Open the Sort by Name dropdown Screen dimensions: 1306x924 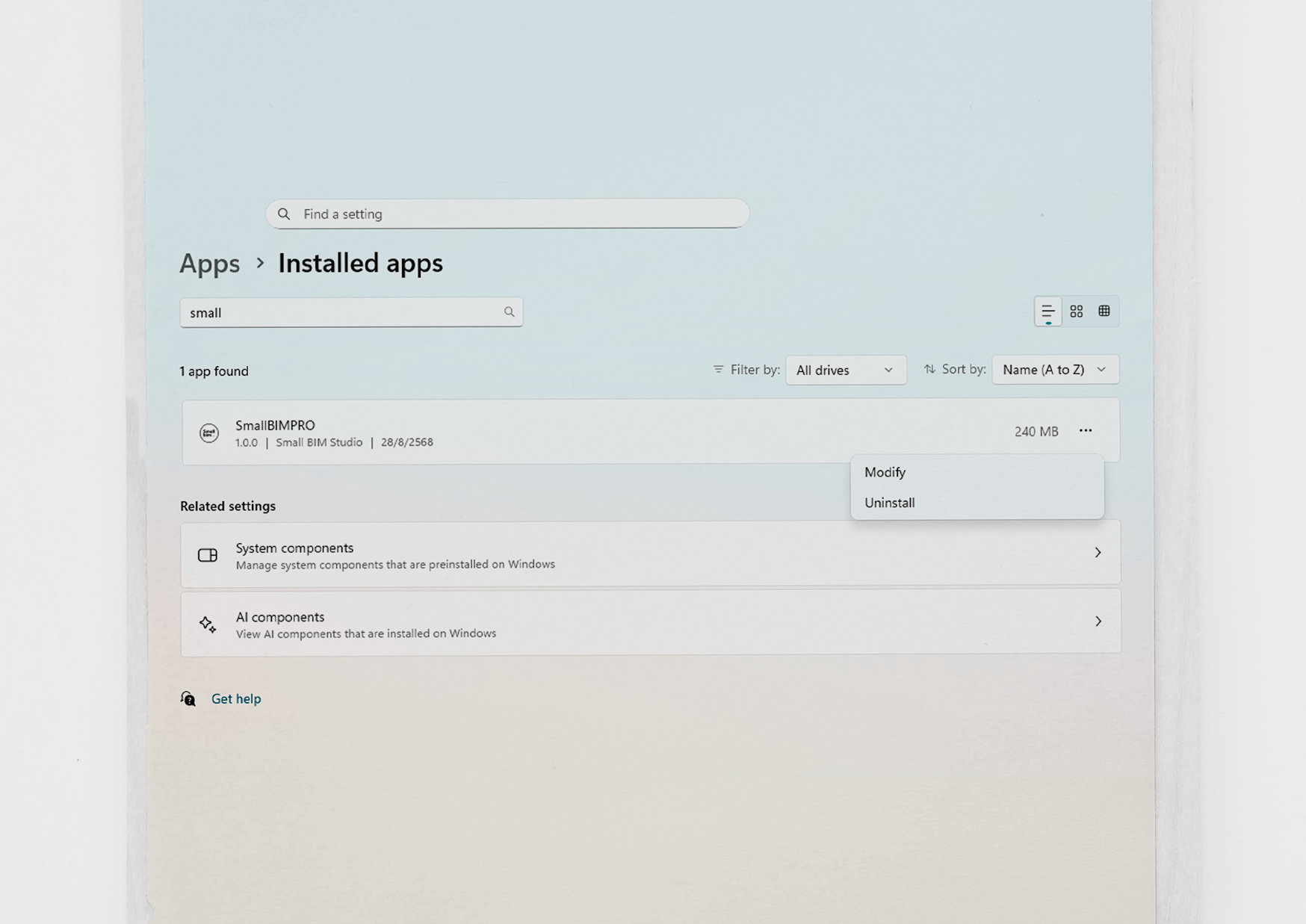[1054, 370]
